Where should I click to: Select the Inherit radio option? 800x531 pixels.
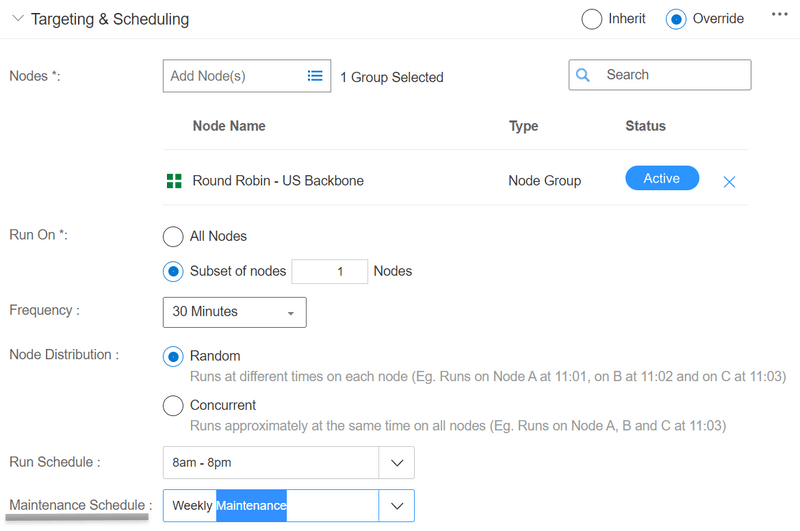[592, 19]
